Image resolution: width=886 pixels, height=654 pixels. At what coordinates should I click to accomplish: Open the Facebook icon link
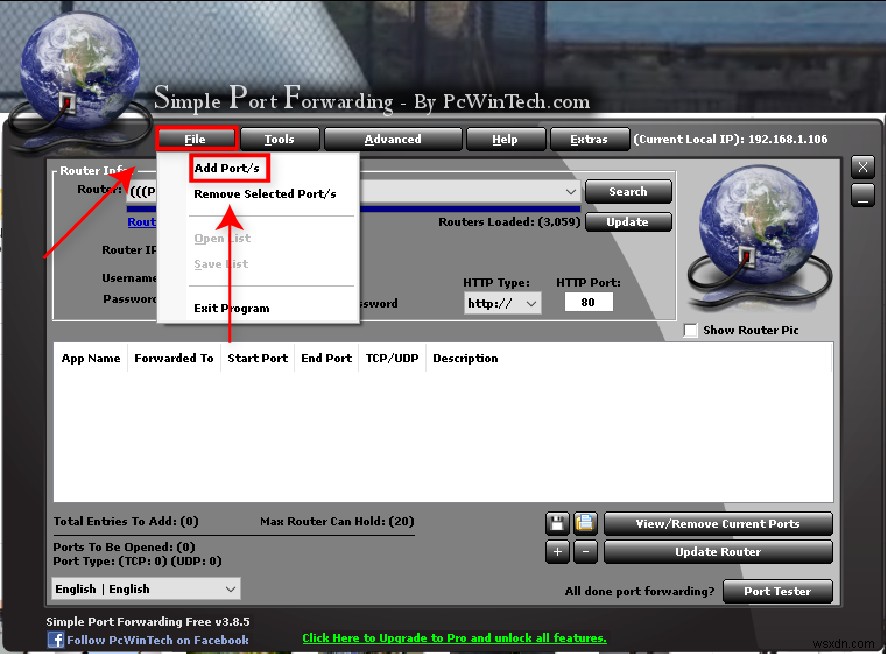point(55,640)
